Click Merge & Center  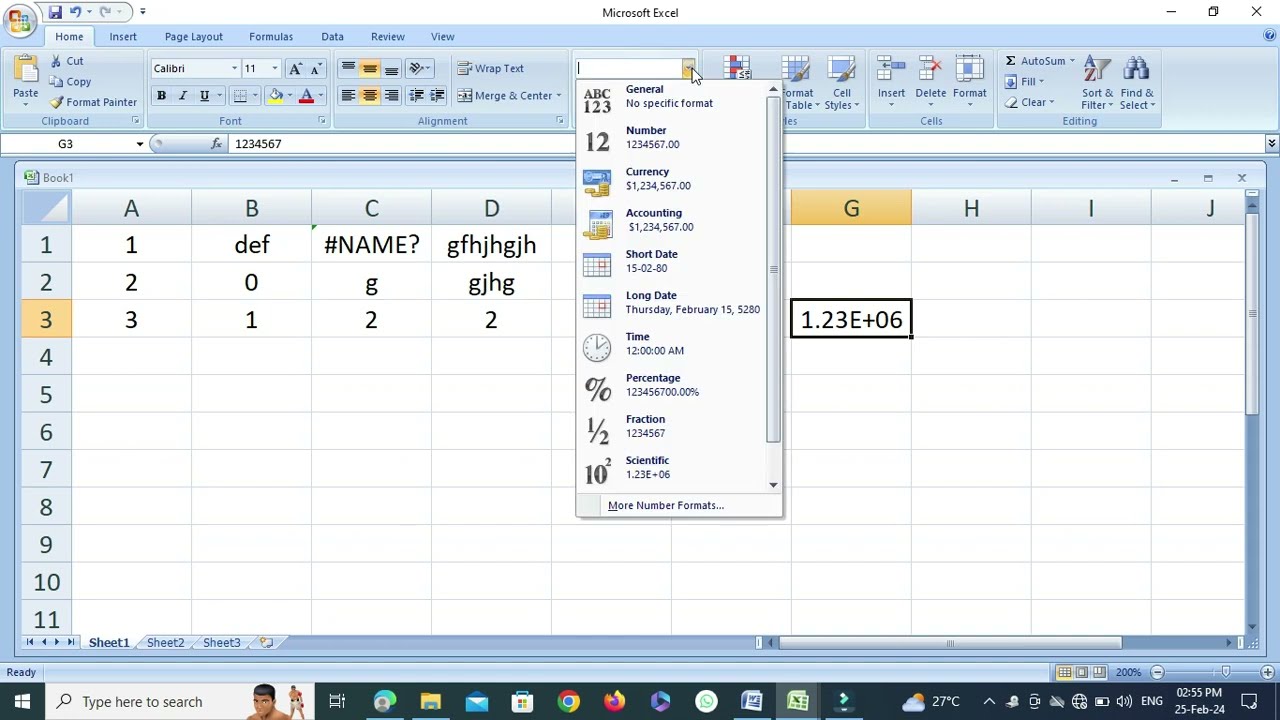click(505, 96)
